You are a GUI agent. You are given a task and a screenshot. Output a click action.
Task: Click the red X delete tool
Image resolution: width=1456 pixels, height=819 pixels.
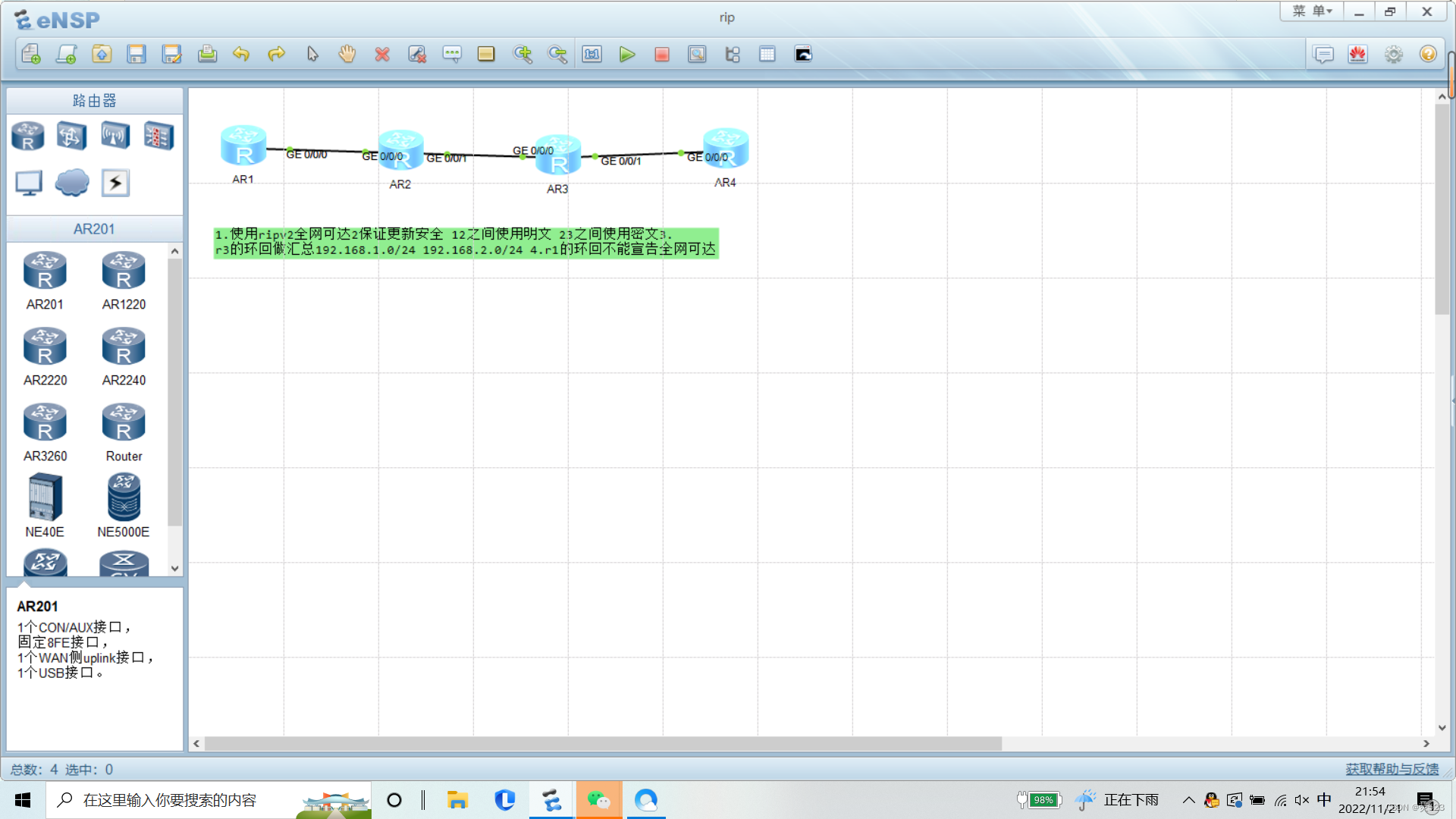[382, 55]
